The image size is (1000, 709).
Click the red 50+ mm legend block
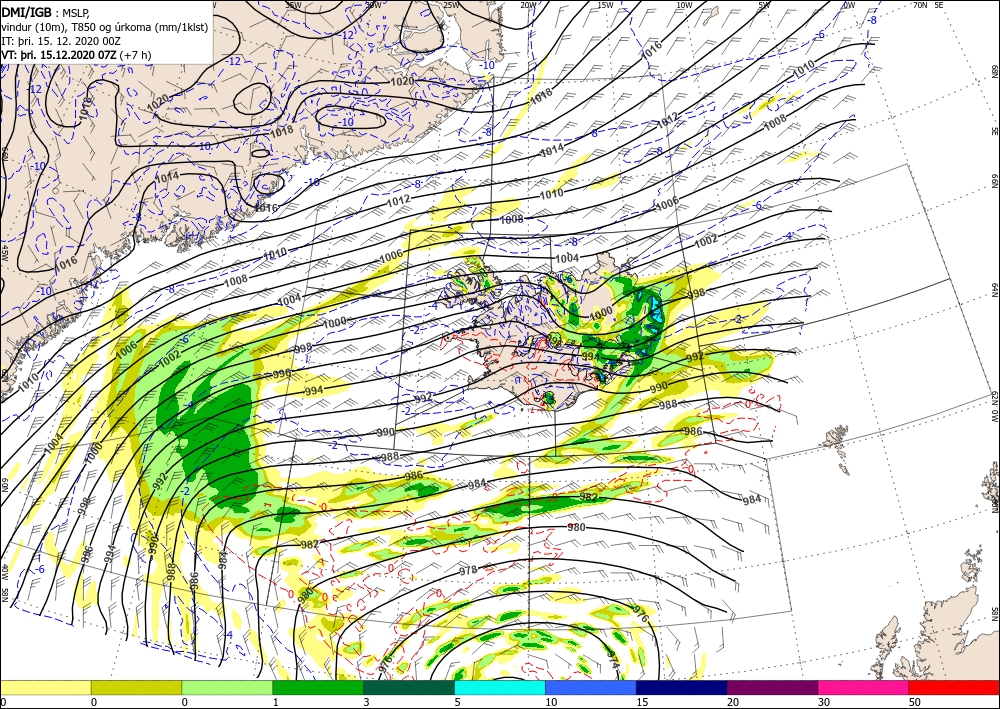pos(954,687)
